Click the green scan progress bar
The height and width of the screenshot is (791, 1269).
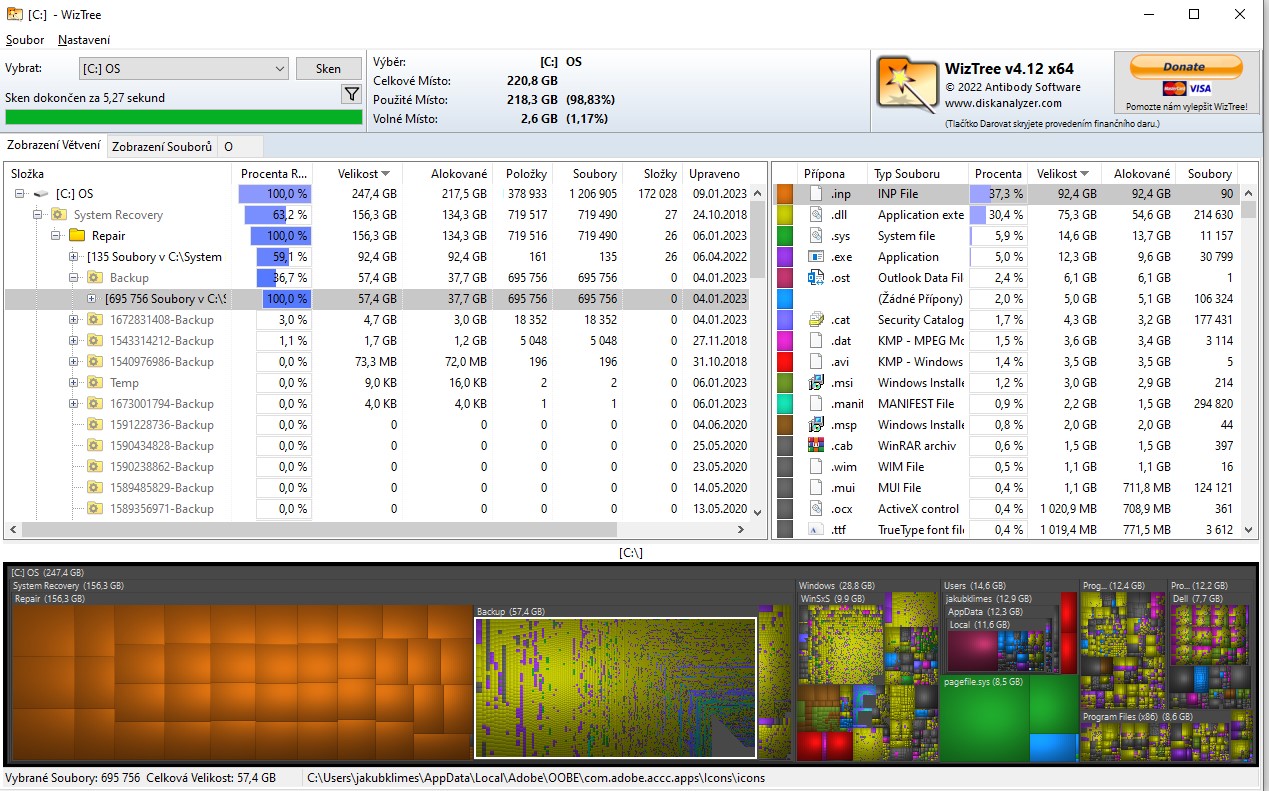[184, 117]
